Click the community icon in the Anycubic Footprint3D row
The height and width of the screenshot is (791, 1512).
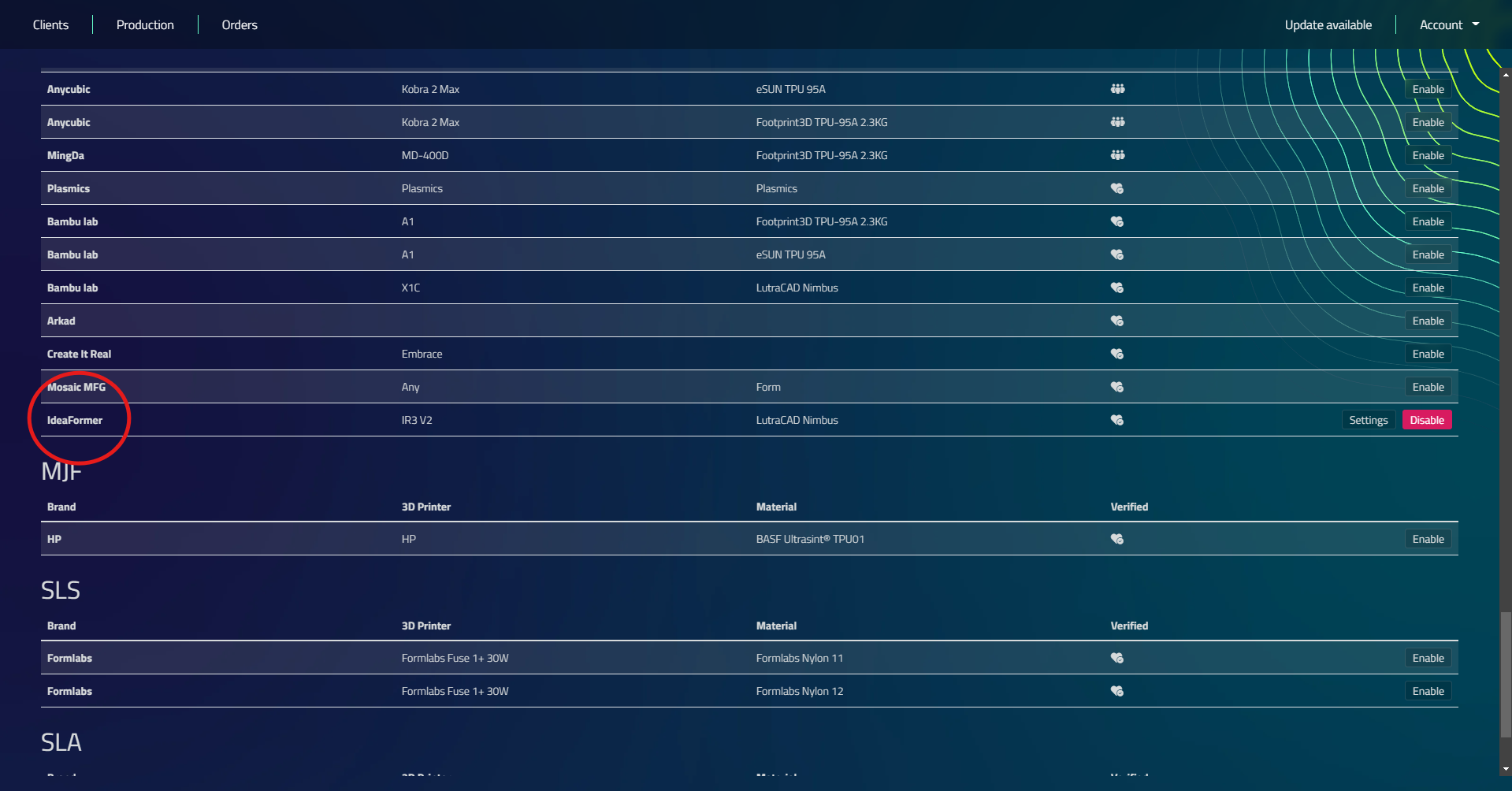click(x=1117, y=122)
